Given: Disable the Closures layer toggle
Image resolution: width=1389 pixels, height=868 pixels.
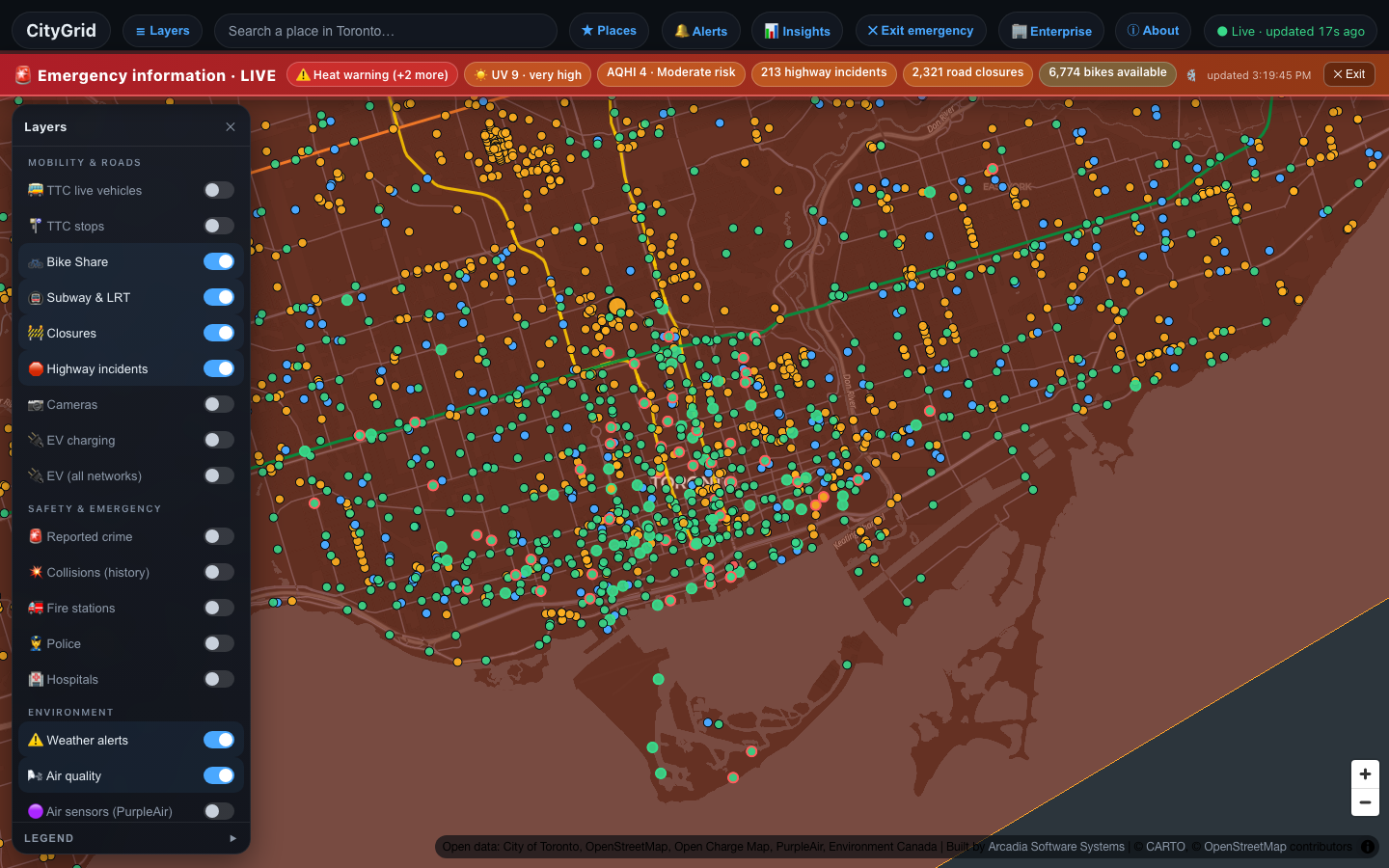Looking at the screenshot, I should pyautogui.click(x=219, y=333).
